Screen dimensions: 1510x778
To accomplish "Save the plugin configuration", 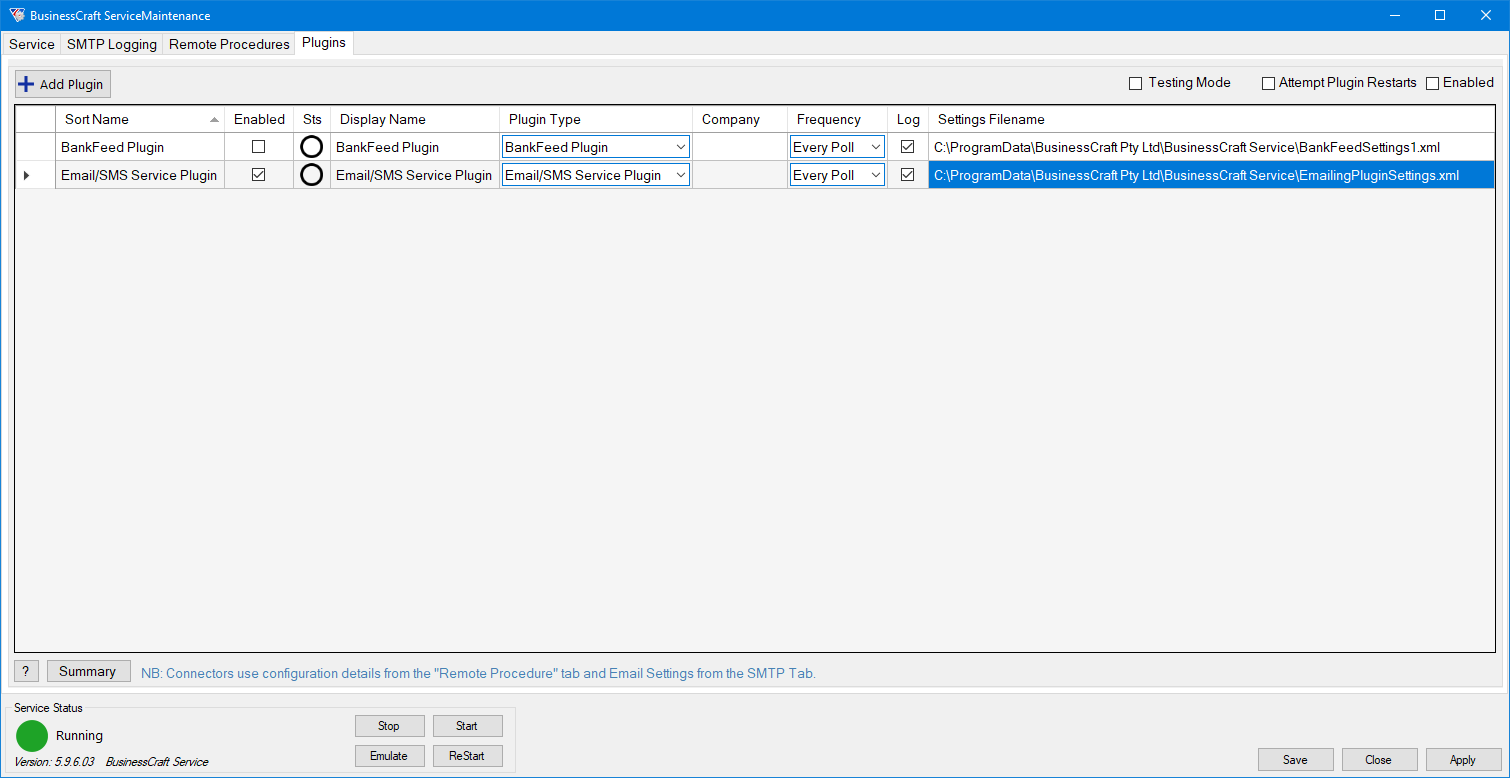I will [1295, 760].
